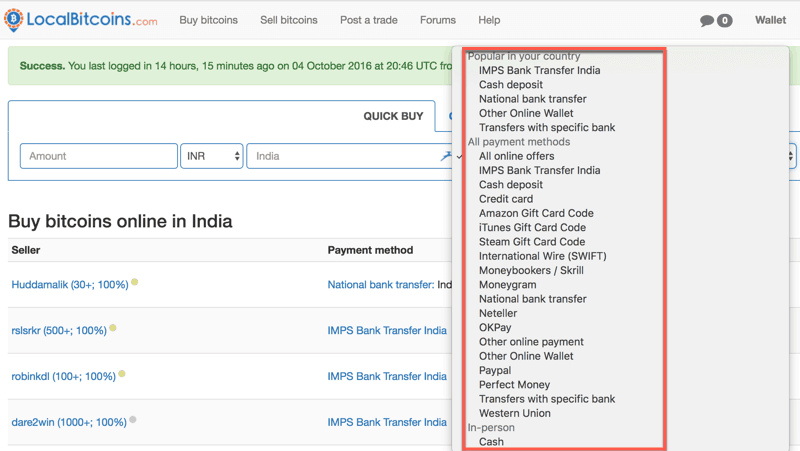Select Perfect Money option
The width and height of the screenshot is (800, 451).
(514, 385)
